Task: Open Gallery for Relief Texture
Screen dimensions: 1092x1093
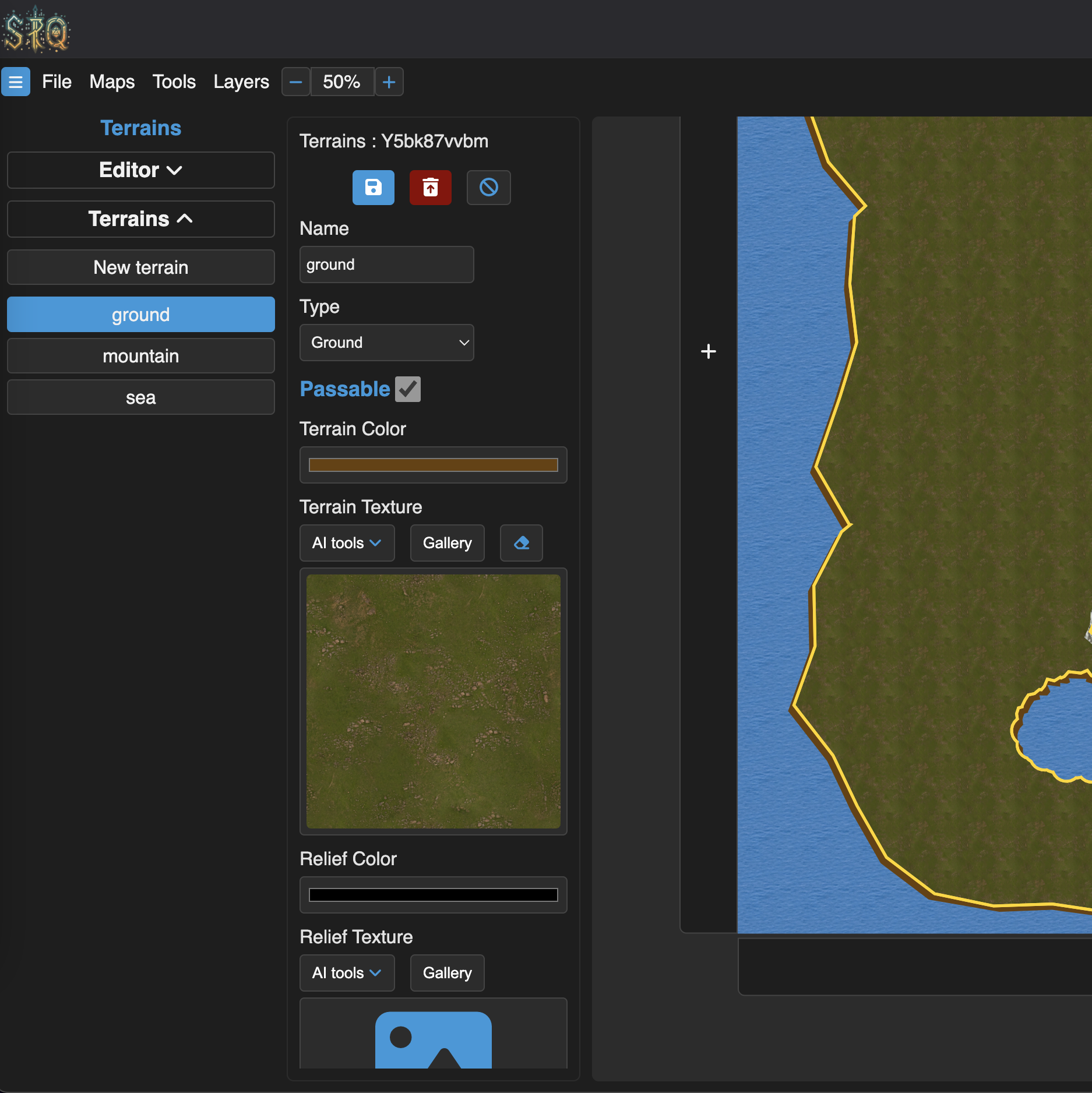Action: coord(447,973)
